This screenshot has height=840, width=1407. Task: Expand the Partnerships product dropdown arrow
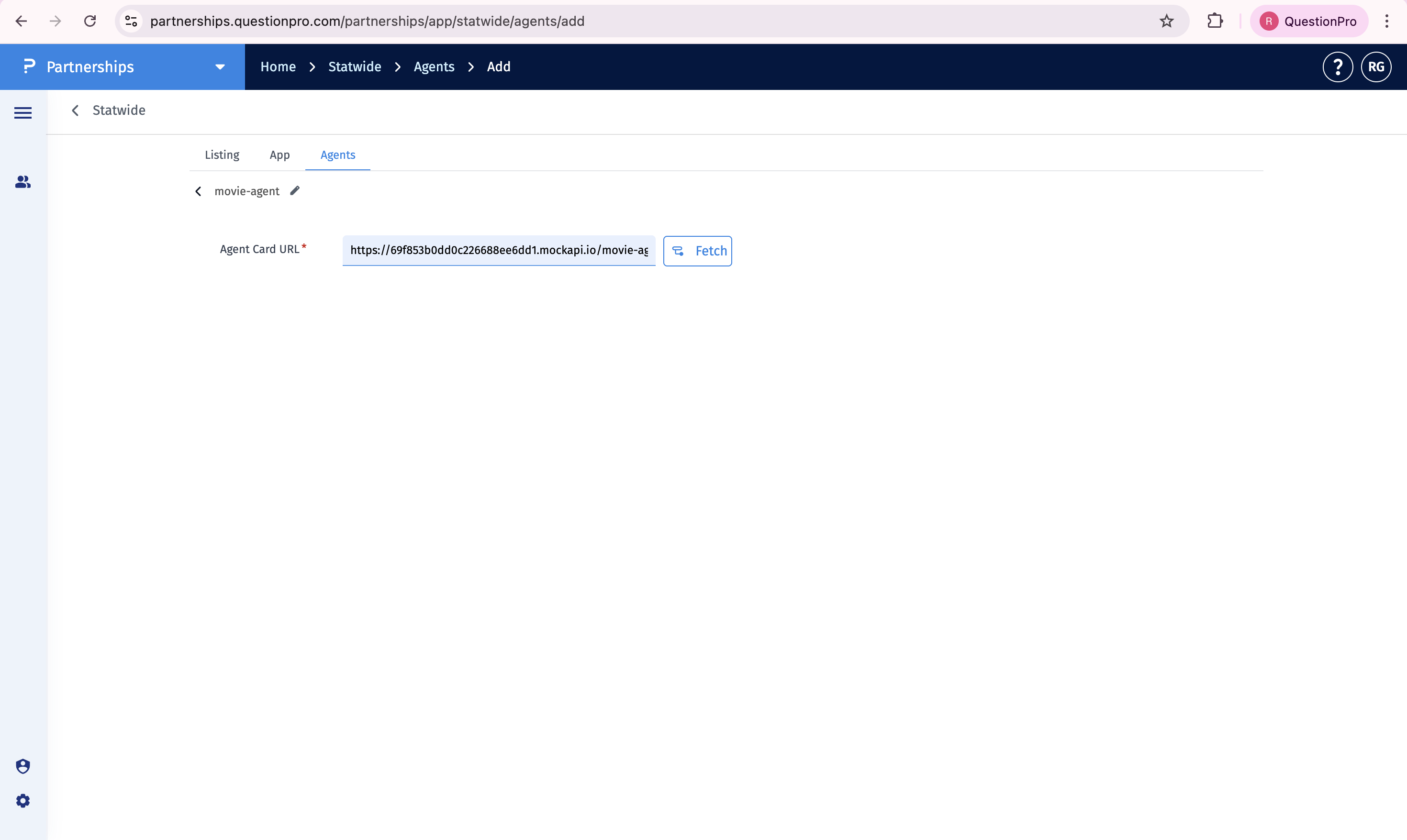(x=220, y=67)
